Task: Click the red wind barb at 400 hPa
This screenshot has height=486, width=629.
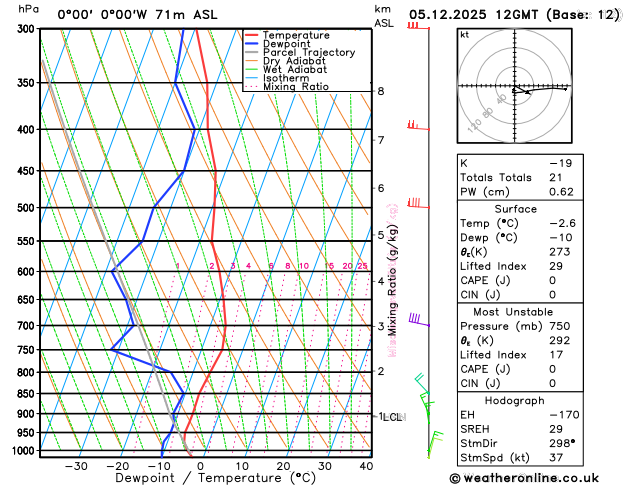Action: tap(418, 126)
